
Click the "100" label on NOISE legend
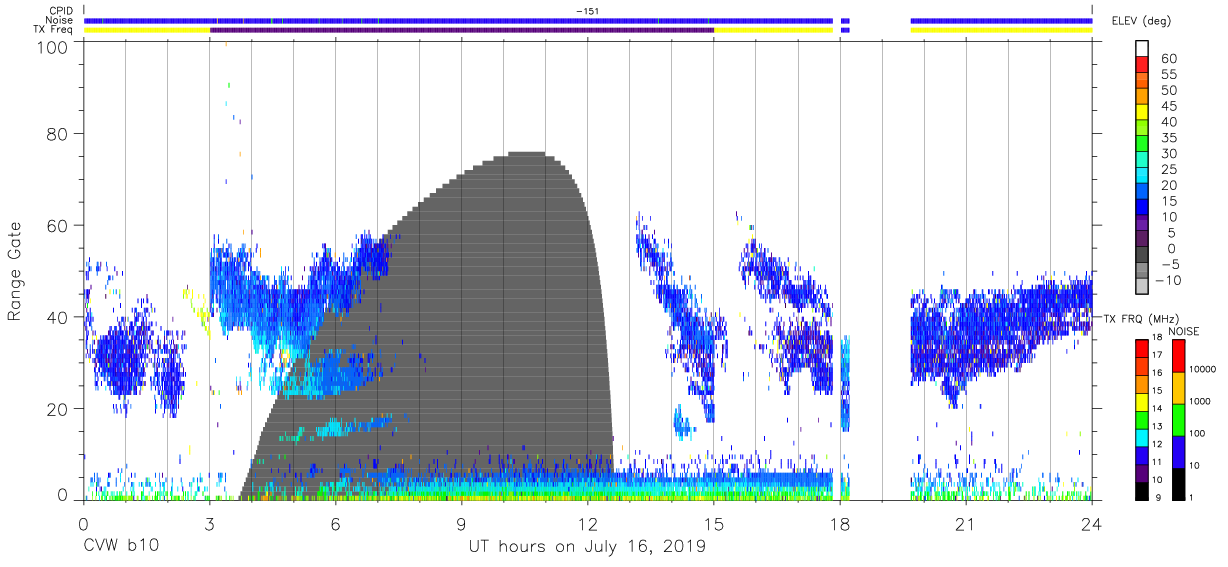(1197, 434)
